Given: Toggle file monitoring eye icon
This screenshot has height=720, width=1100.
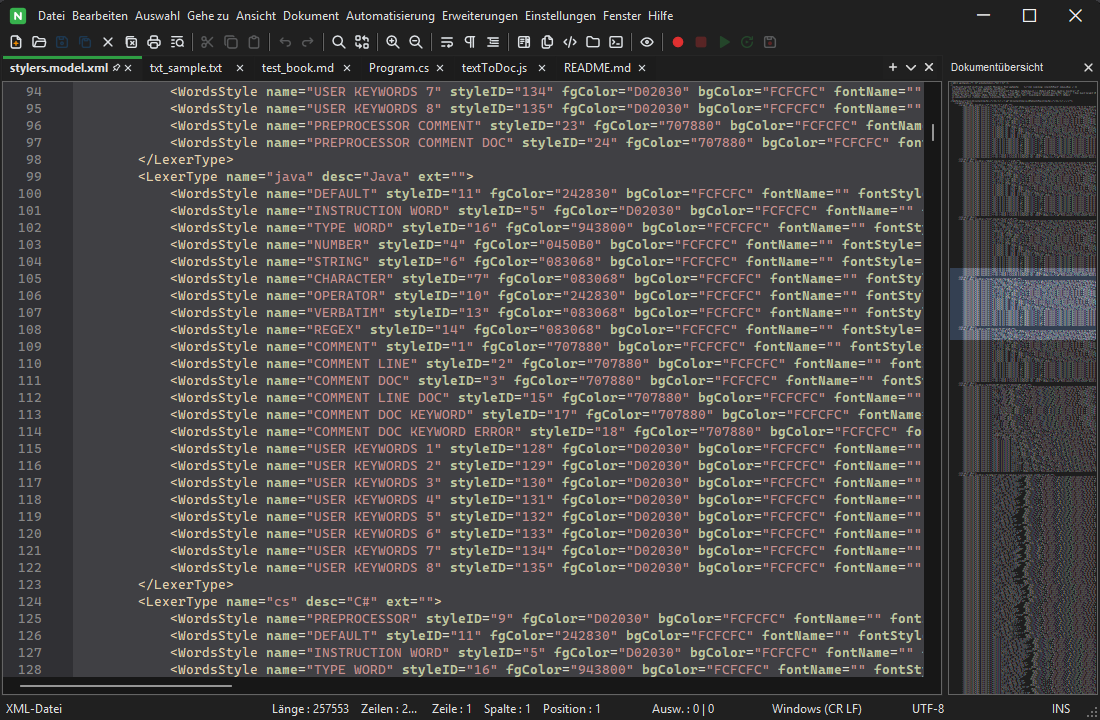Looking at the screenshot, I should [x=647, y=42].
